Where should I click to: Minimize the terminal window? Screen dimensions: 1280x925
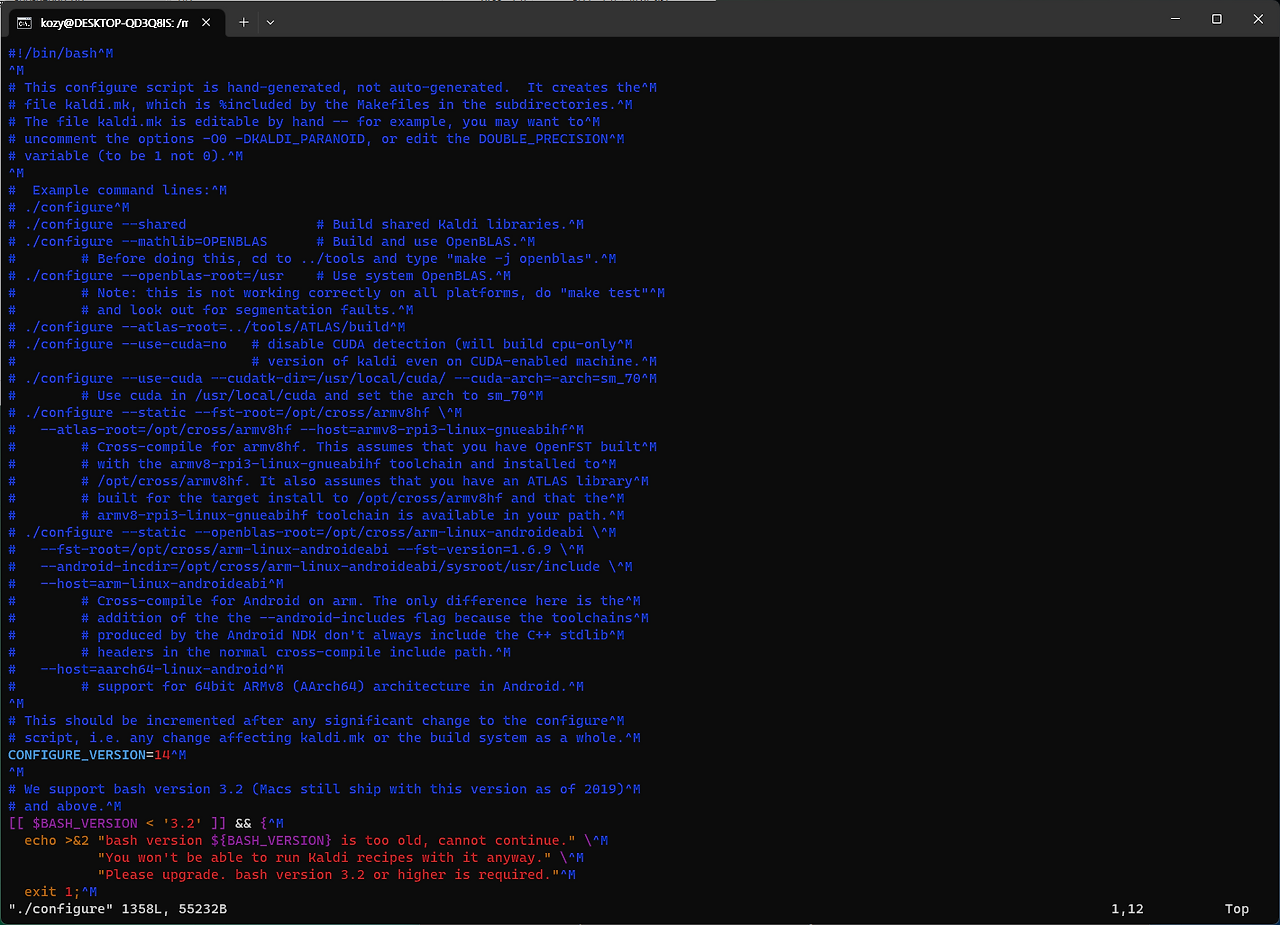coord(1174,18)
